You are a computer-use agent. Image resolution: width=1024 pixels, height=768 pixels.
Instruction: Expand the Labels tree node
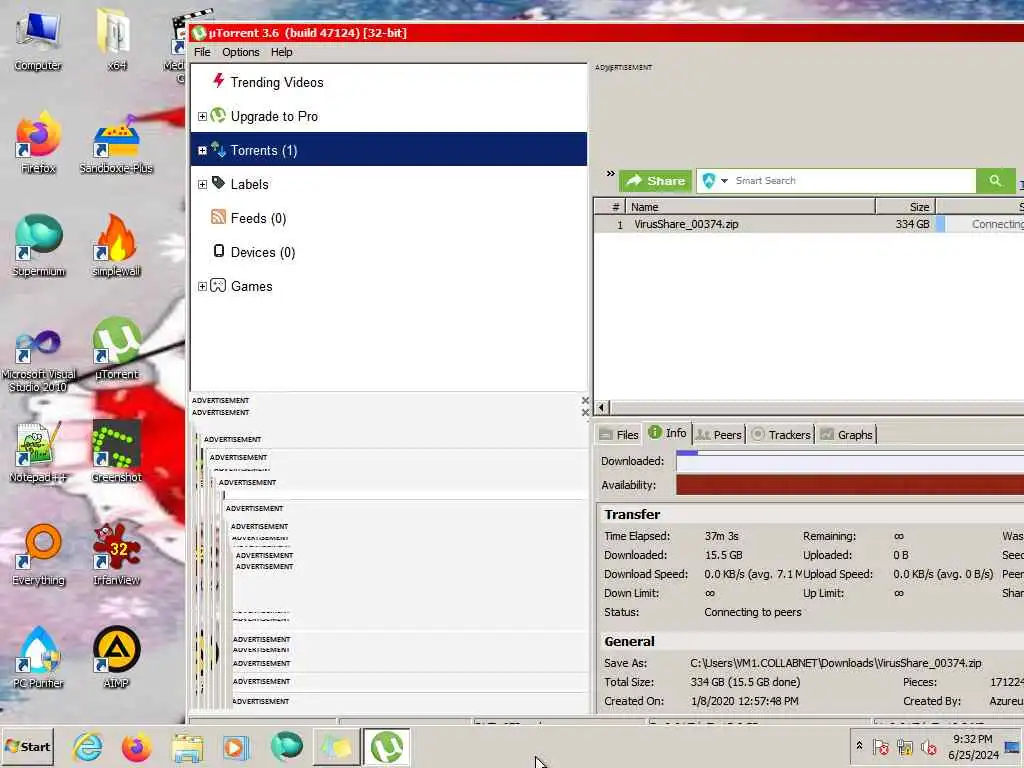tap(202, 184)
